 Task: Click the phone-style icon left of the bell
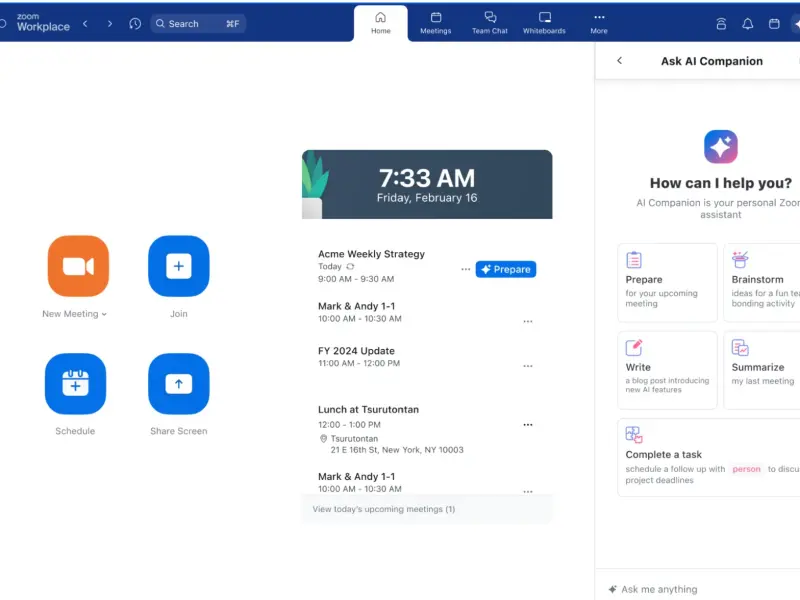coord(721,23)
